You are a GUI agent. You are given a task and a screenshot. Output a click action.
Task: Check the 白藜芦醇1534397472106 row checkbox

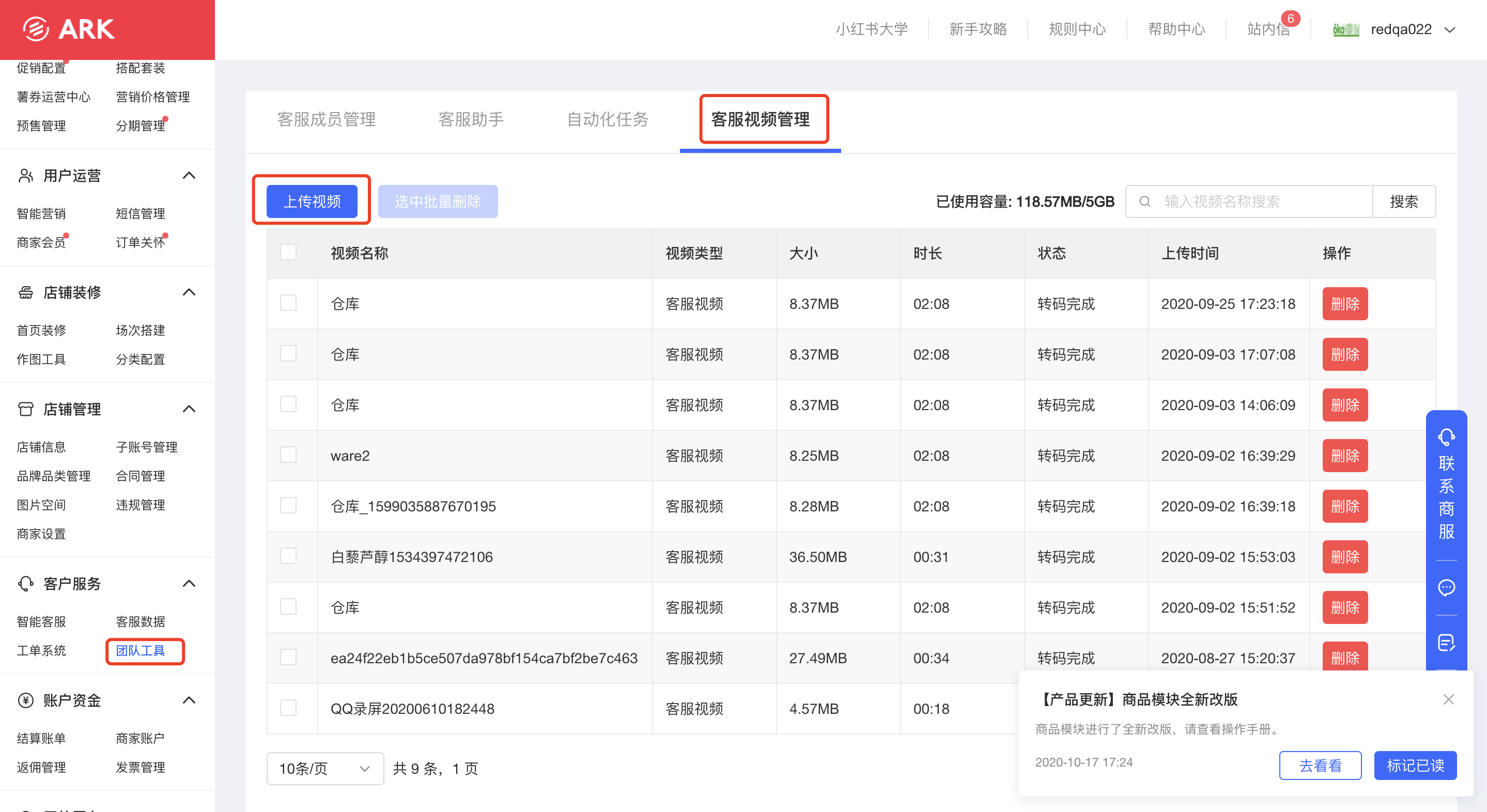pos(288,556)
